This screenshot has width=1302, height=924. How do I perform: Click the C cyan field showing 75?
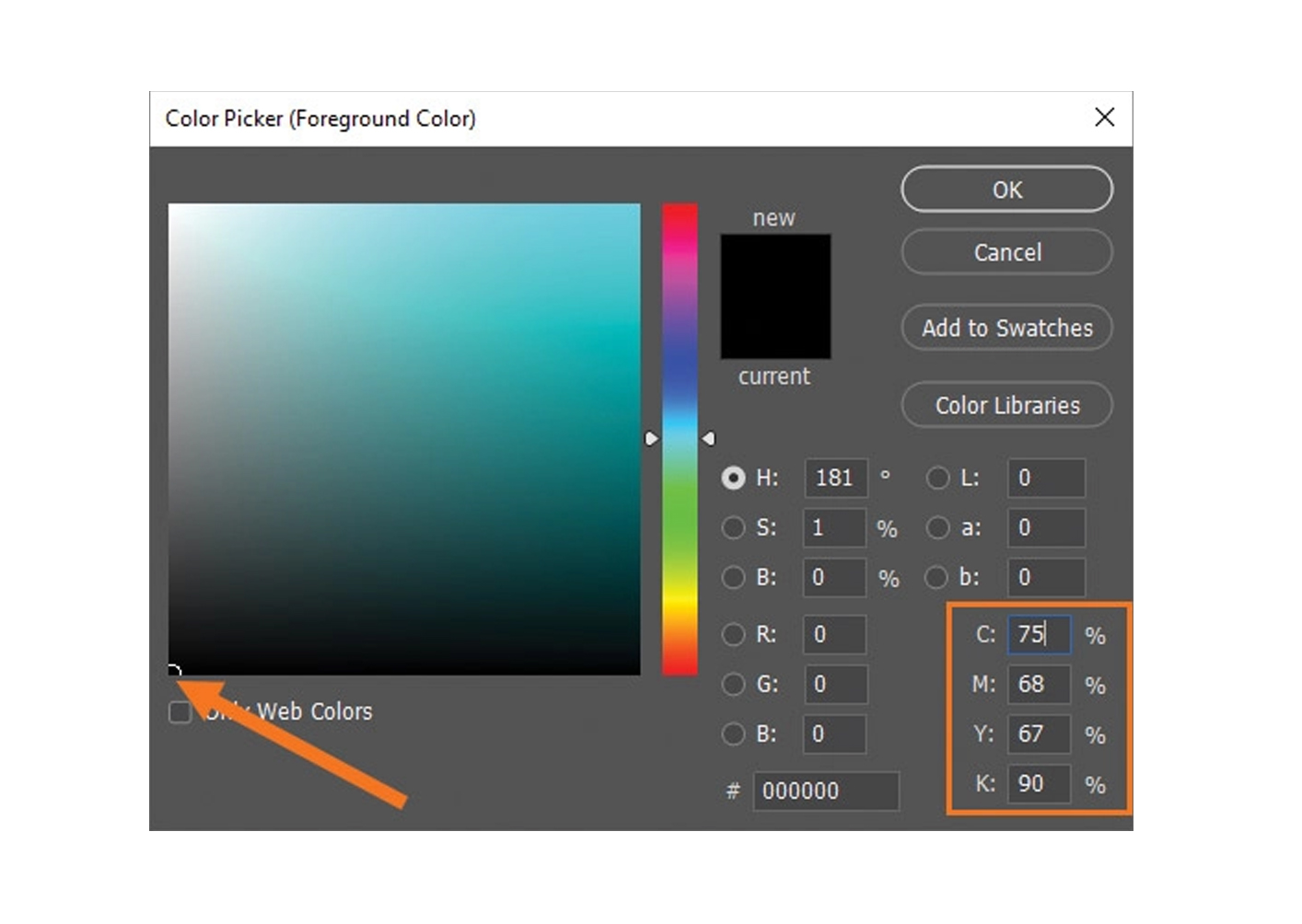pos(1040,634)
